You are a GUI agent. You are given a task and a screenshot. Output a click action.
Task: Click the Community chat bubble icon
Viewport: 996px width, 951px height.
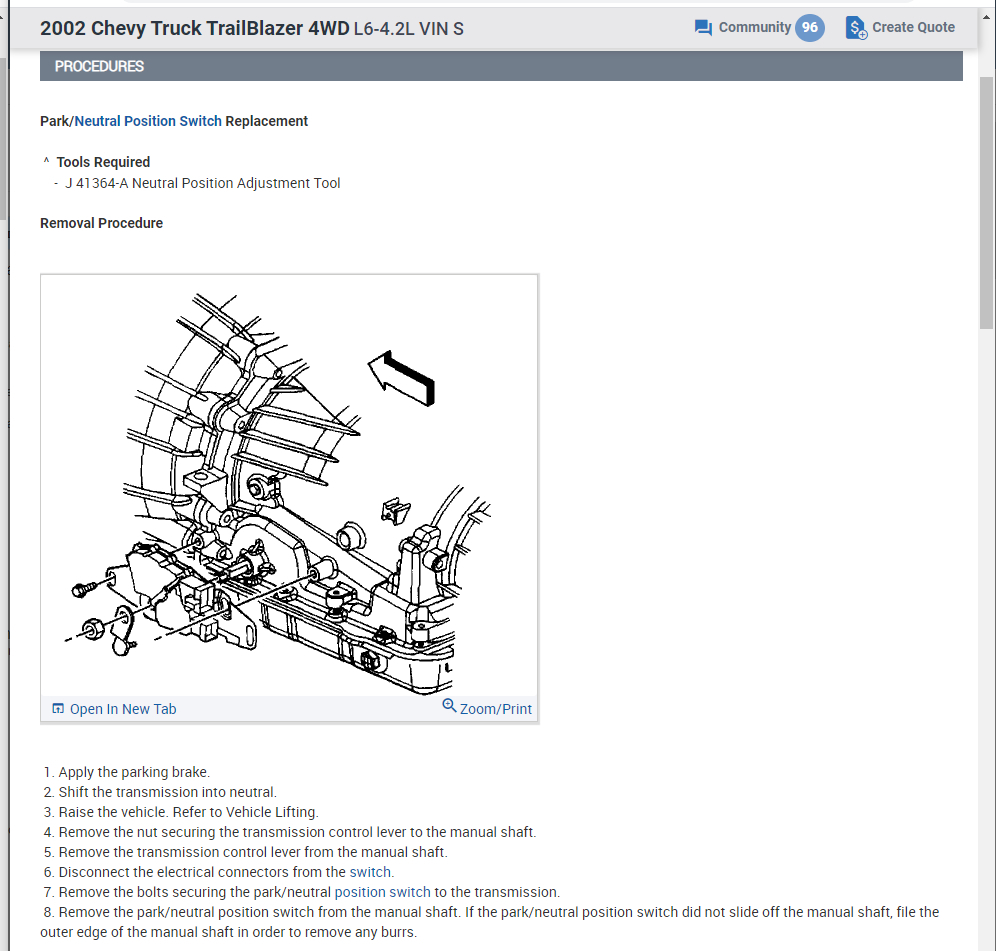pos(703,28)
